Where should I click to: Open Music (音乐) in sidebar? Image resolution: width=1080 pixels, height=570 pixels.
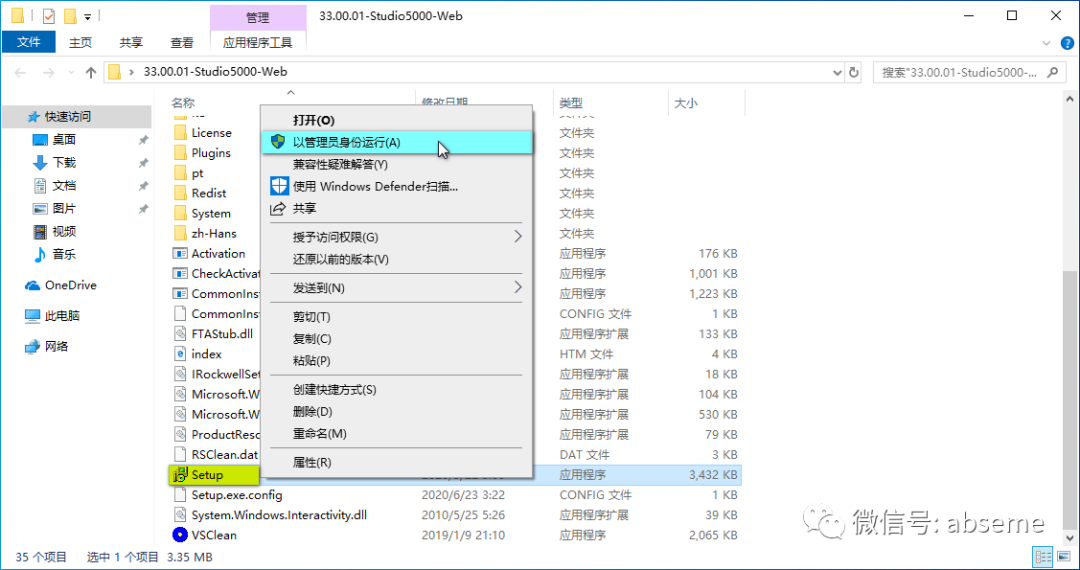coord(64,255)
